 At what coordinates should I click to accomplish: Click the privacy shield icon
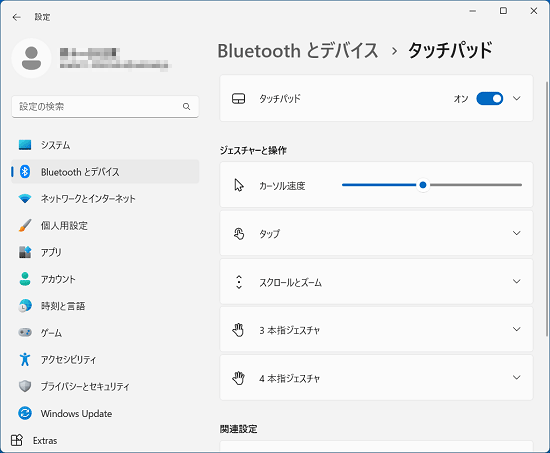25,386
